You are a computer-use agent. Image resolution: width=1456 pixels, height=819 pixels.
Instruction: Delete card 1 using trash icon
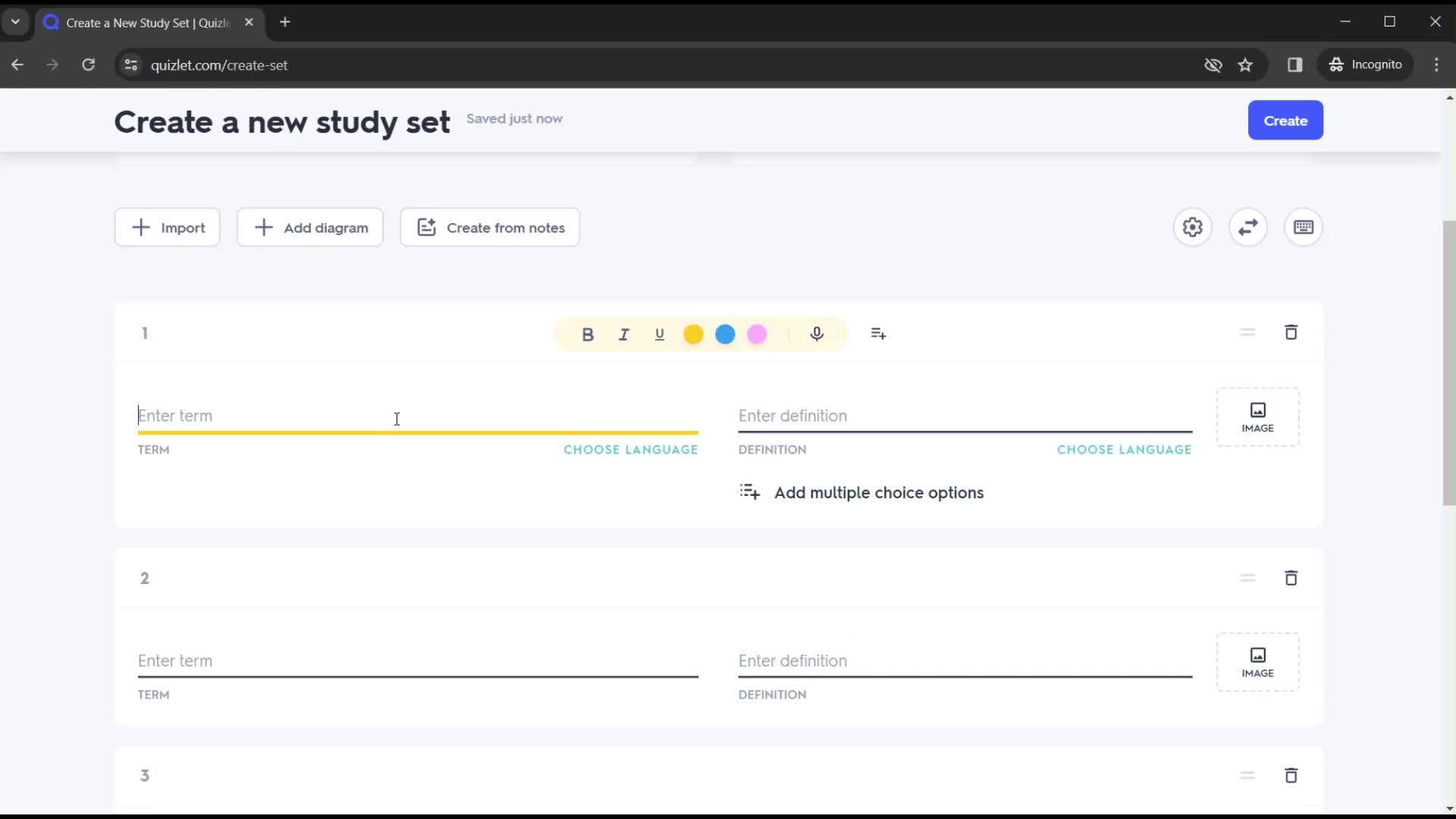(x=1291, y=332)
